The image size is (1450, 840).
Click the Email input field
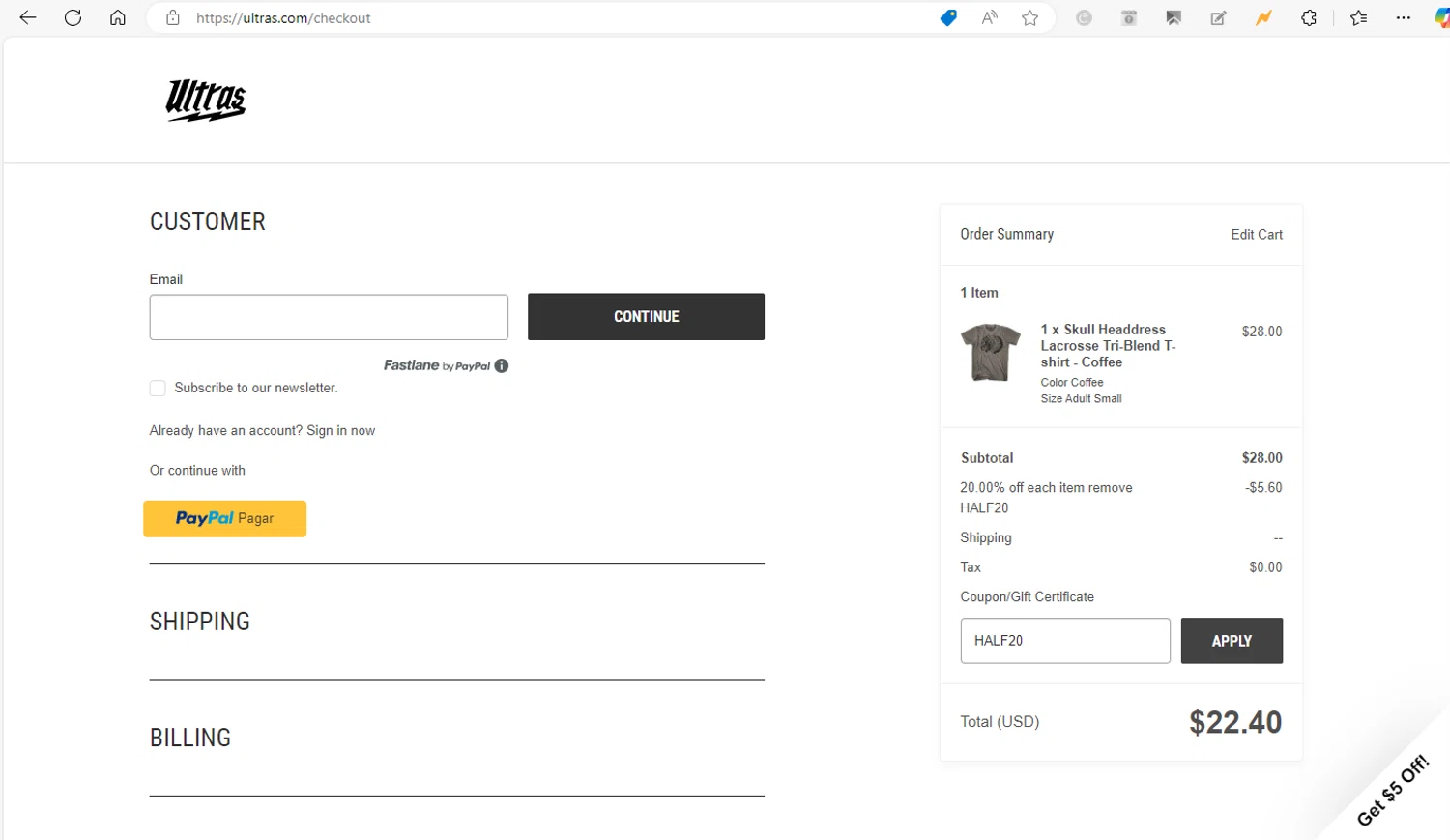pos(329,317)
